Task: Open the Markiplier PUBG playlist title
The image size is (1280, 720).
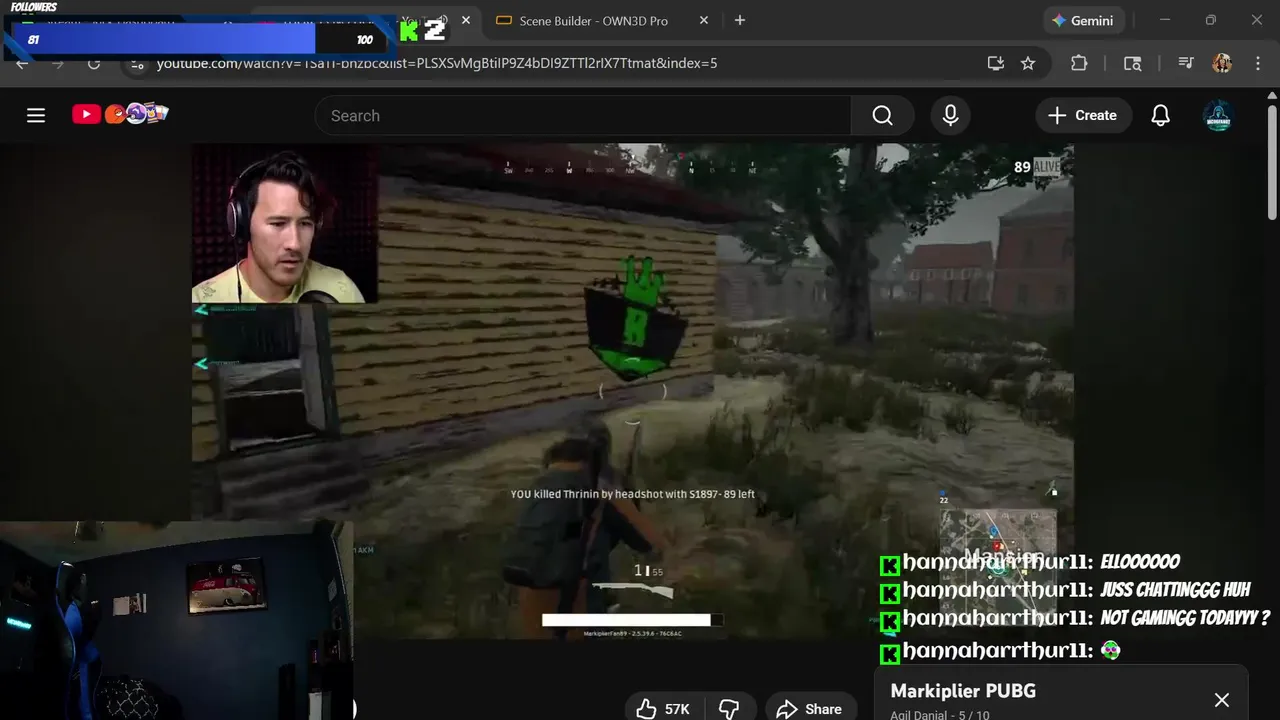Action: tap(963, 691)
